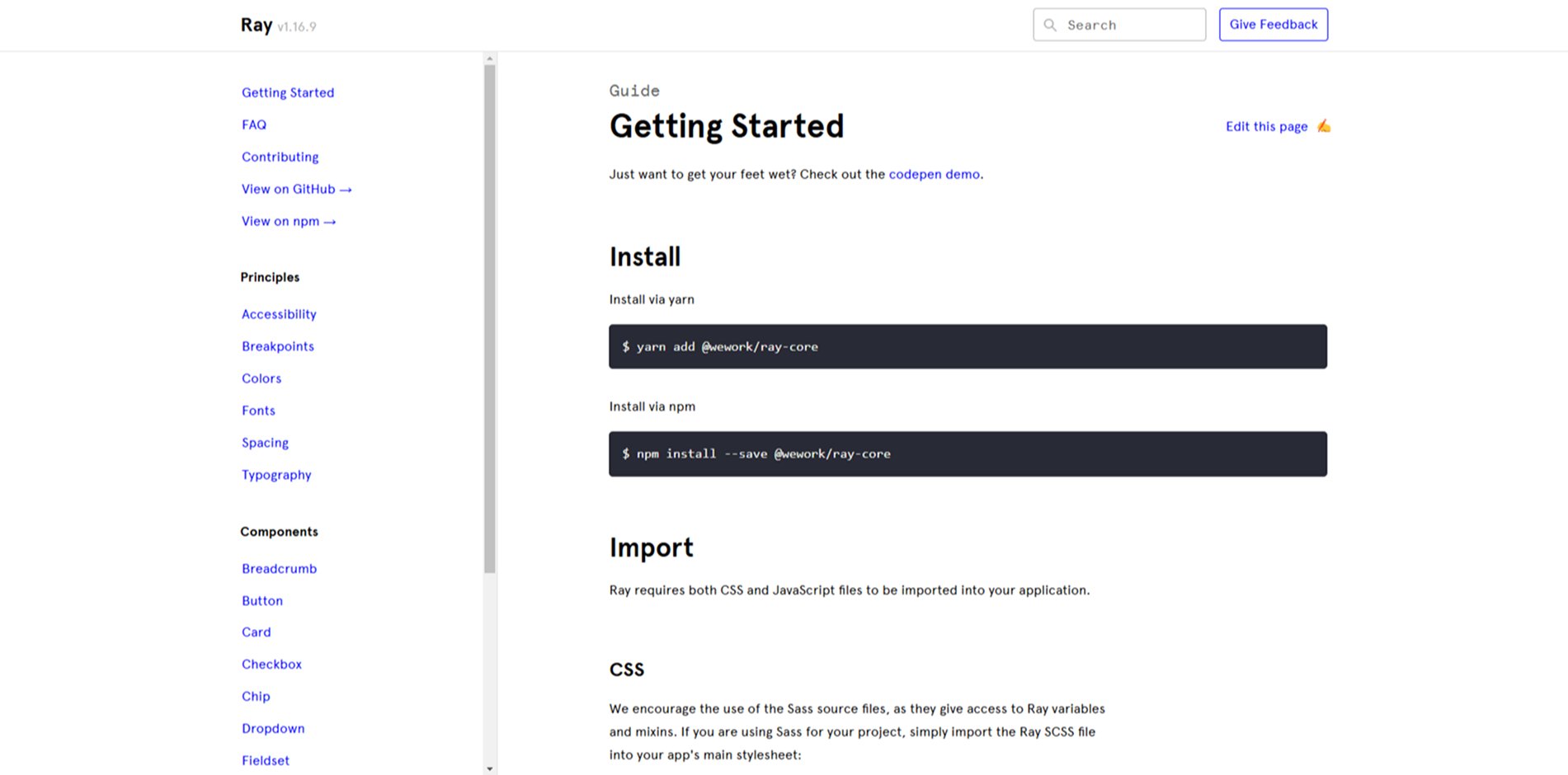
Task: Click the 'Install via yarn' text
Action: pyautogui.click(x=652, y=299)
